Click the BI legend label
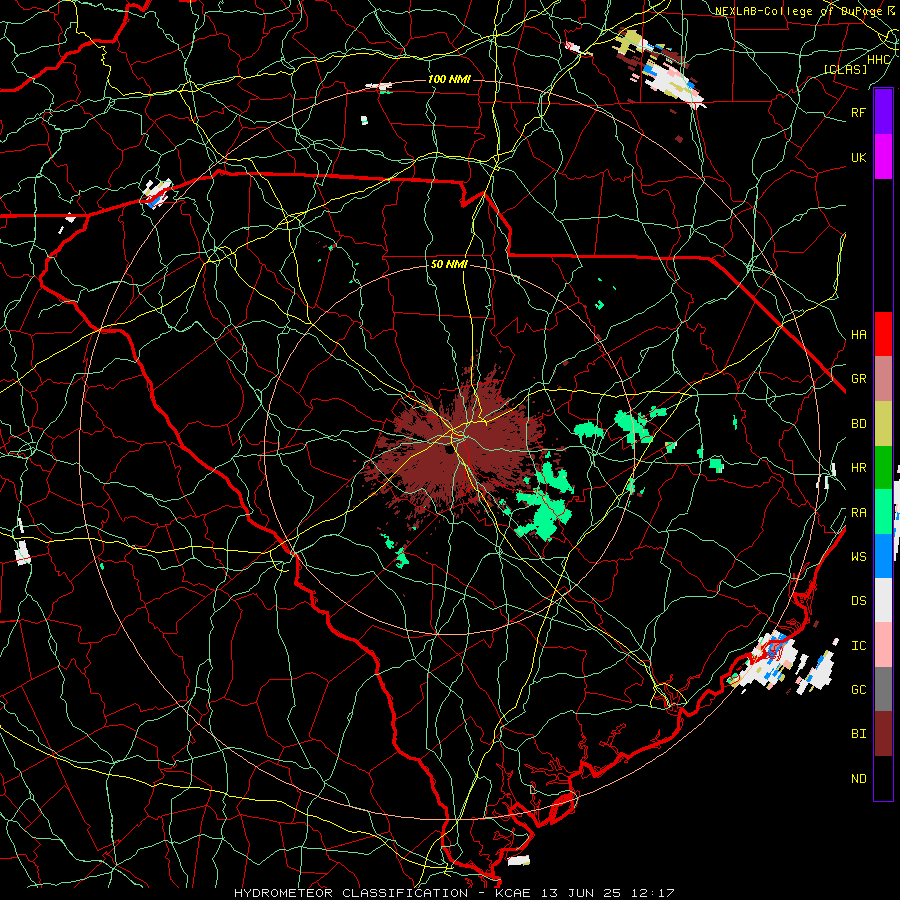 click(x=858, y=734)
